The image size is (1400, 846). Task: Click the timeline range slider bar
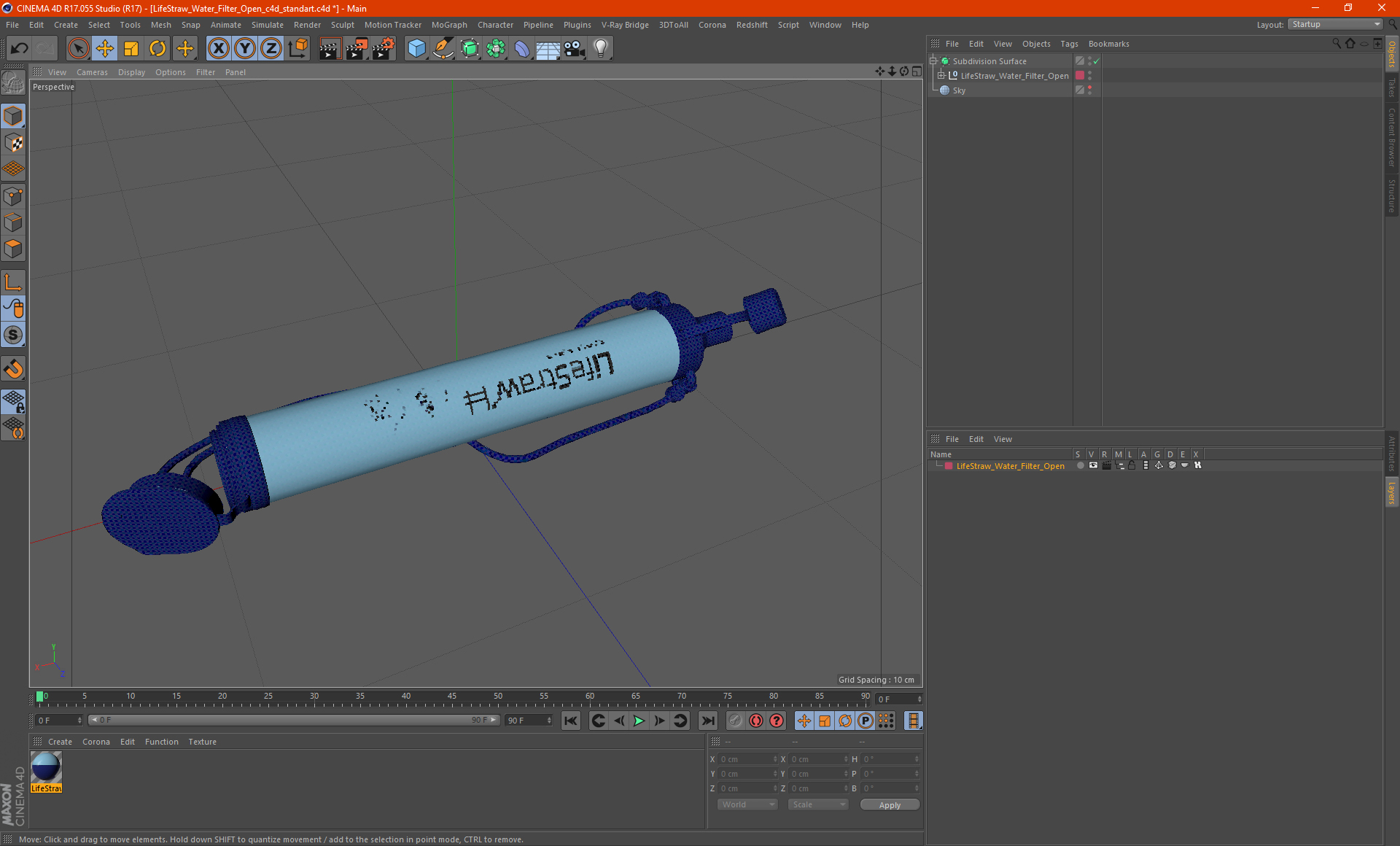[x=293, y=720]
